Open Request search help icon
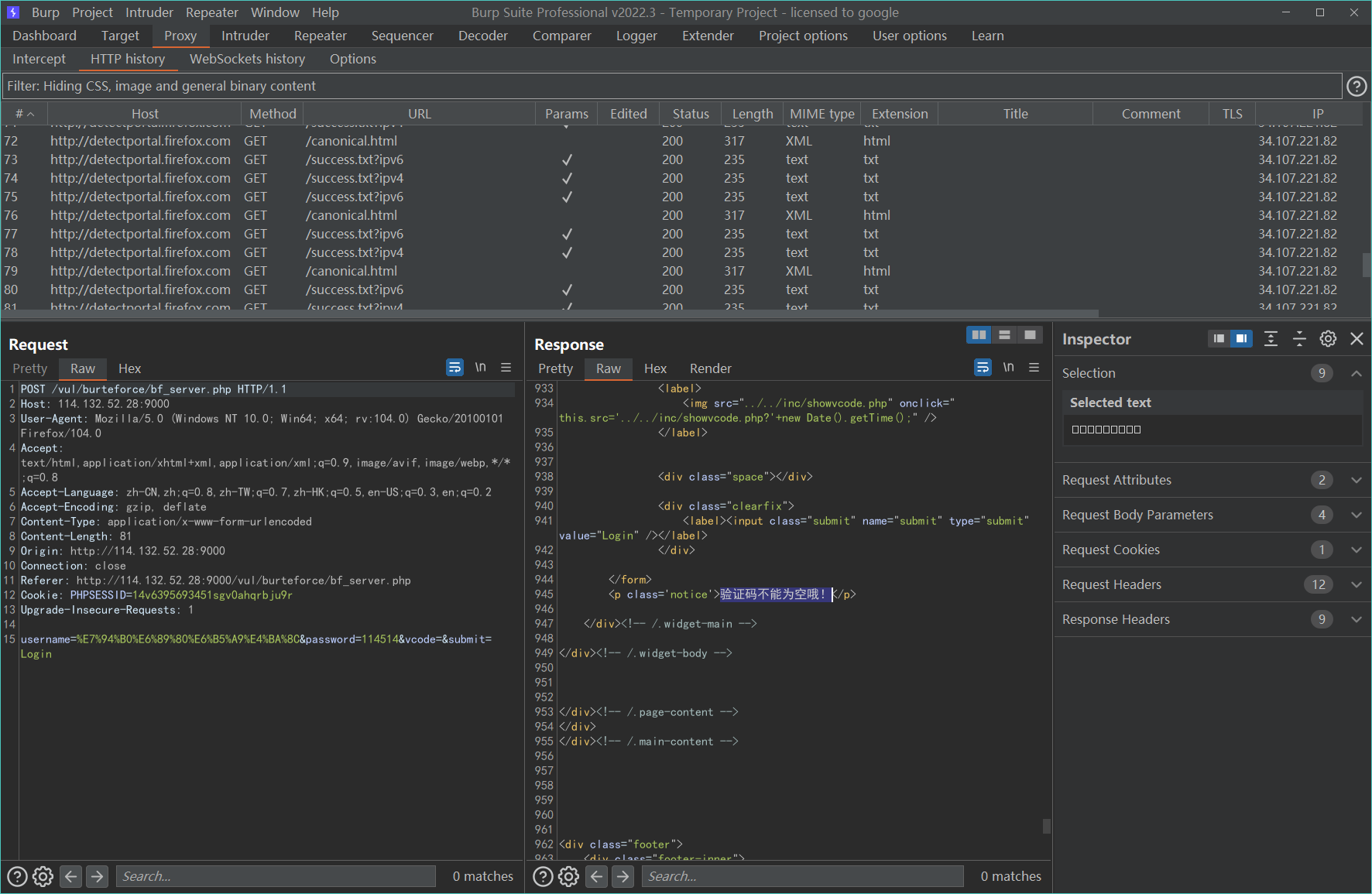1372x894 pixels. tap(17, 876)
